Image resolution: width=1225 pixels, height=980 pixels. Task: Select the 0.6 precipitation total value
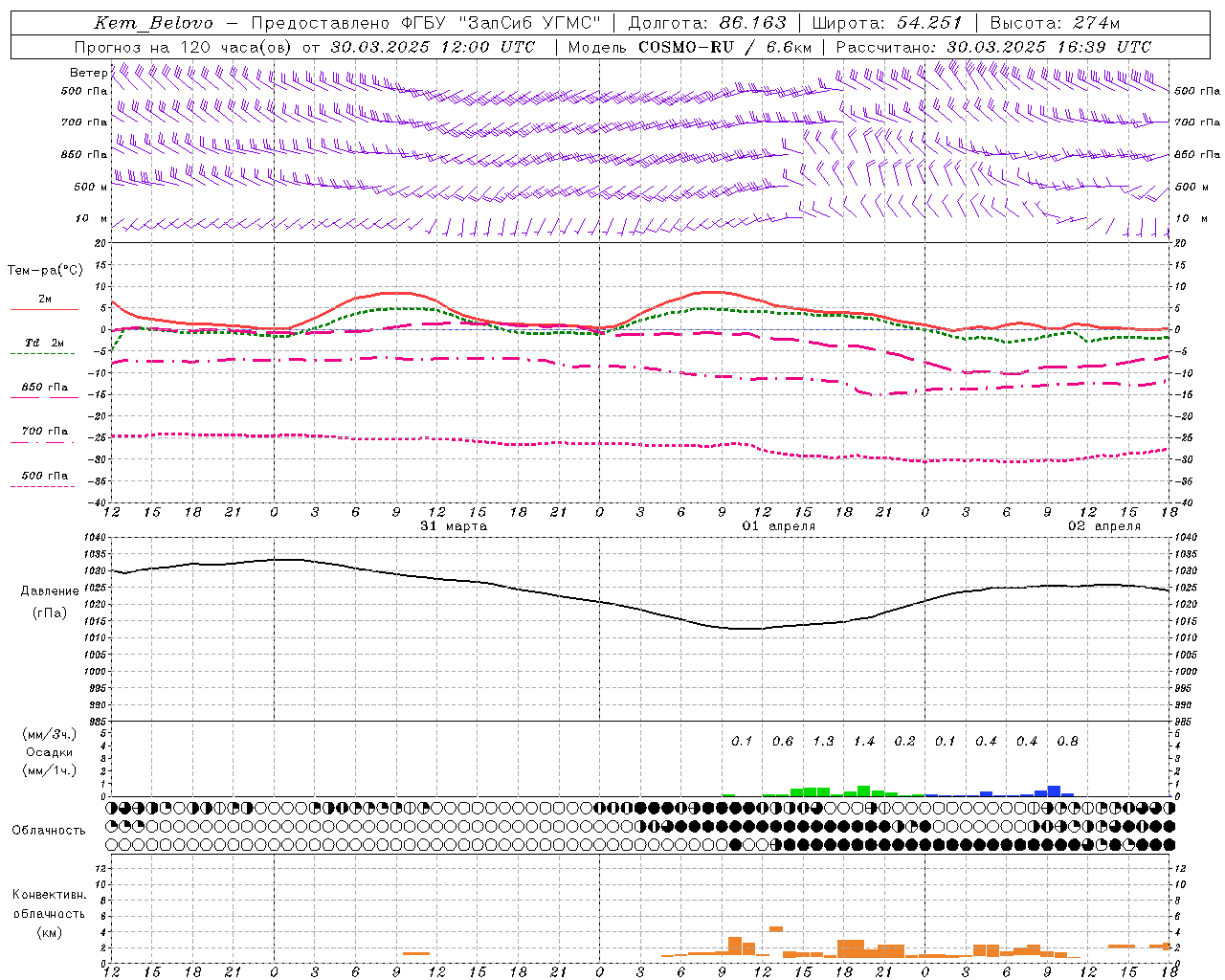pos(782,742)
